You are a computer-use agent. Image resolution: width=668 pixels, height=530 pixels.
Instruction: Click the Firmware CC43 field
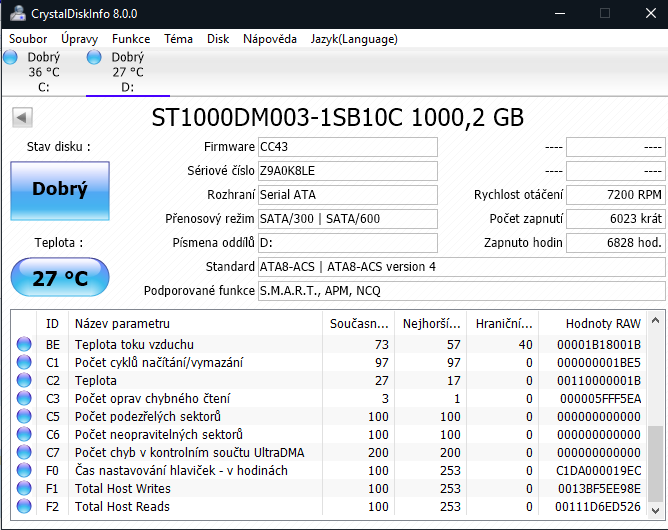pos(347,147)
